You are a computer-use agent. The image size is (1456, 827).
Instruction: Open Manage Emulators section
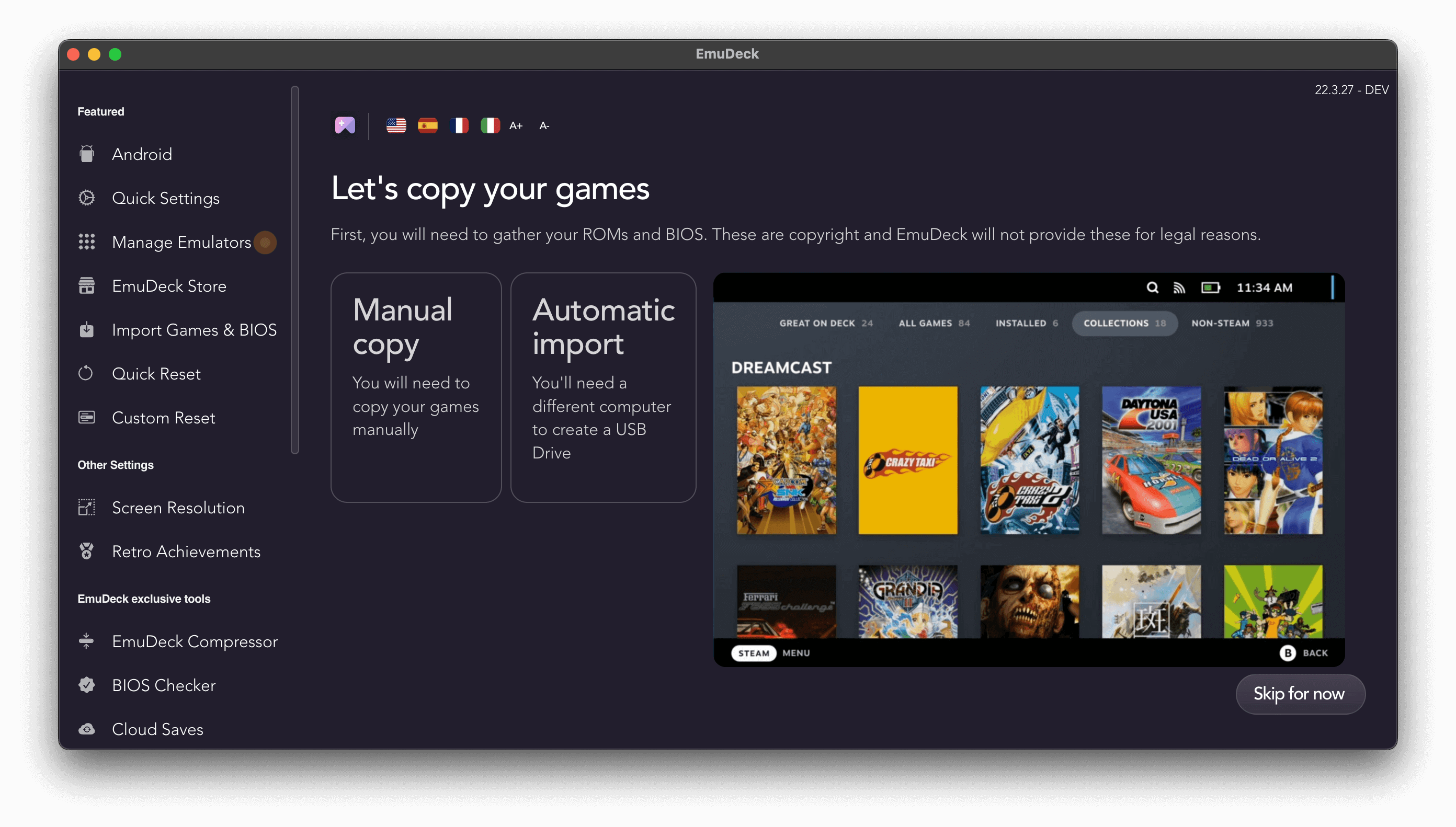tap(181, 242)
